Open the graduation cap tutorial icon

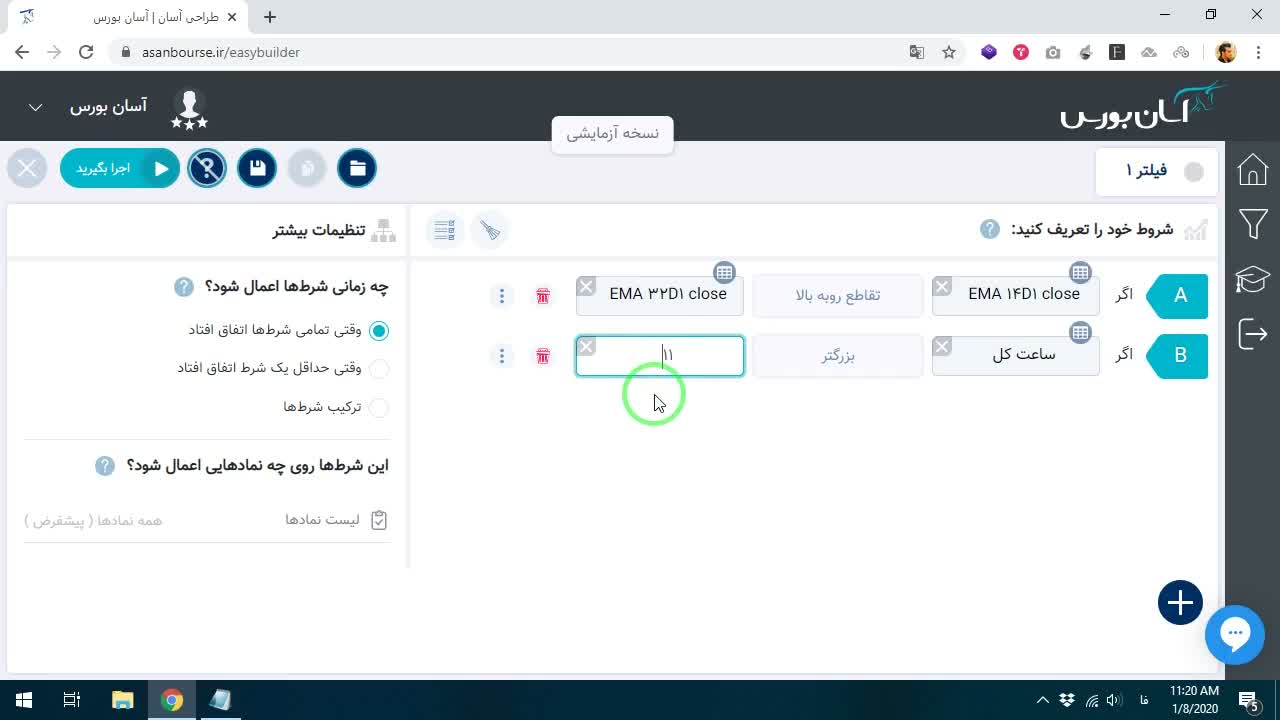pyautogui.click(x=1252, y=279)
